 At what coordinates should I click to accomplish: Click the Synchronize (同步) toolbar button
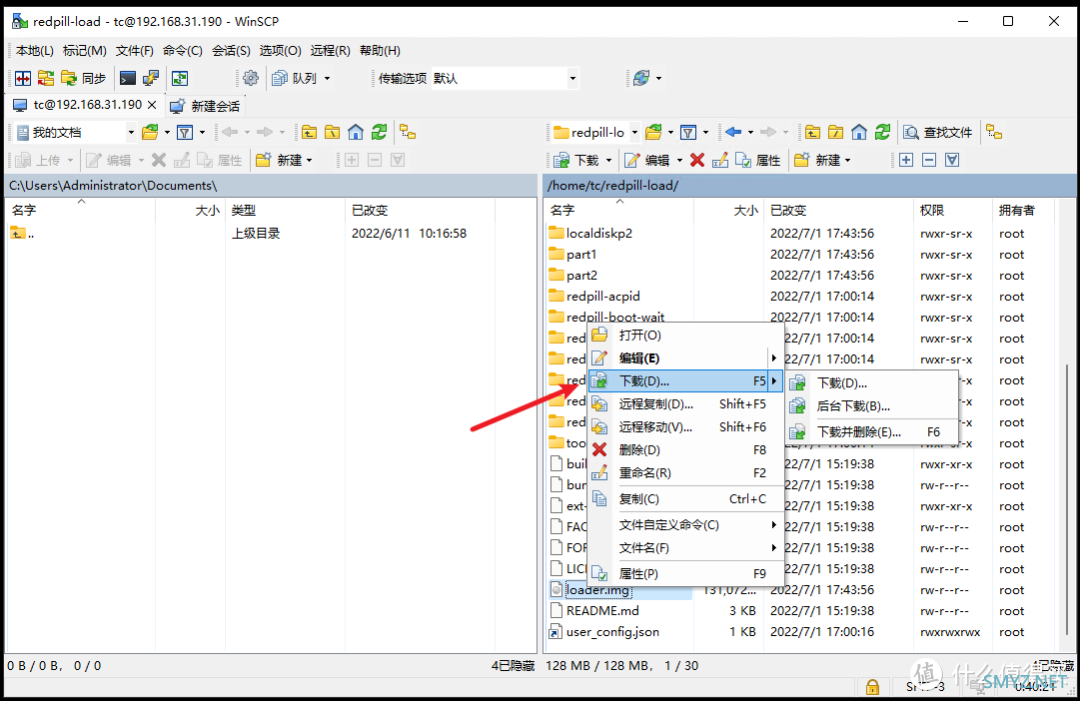tap(83, 79)
